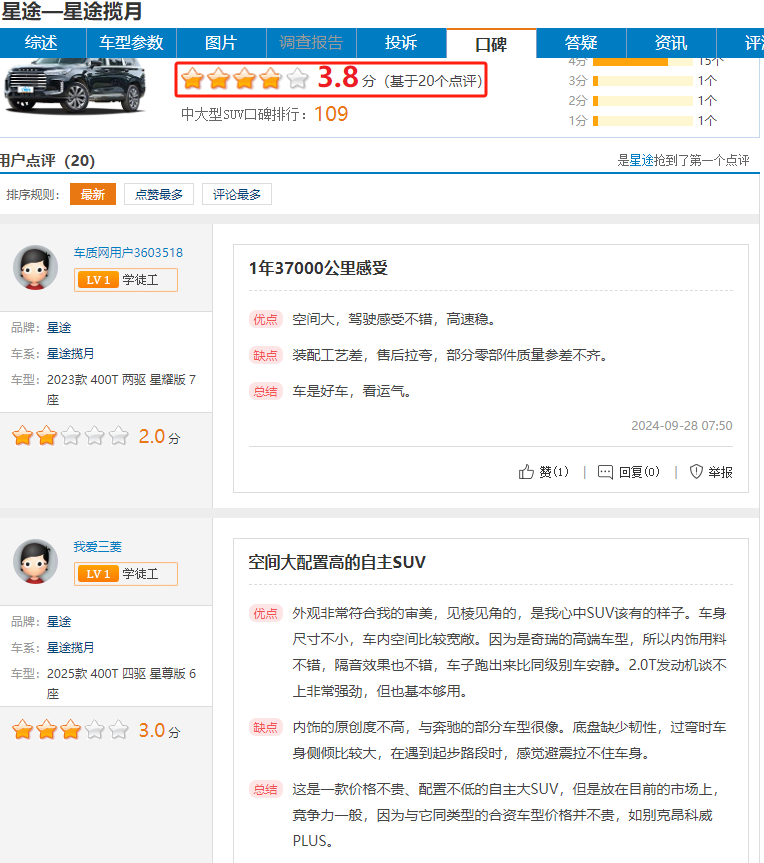
Task: Click 优点 tag in second review
Action: click(x=265, y=613)
